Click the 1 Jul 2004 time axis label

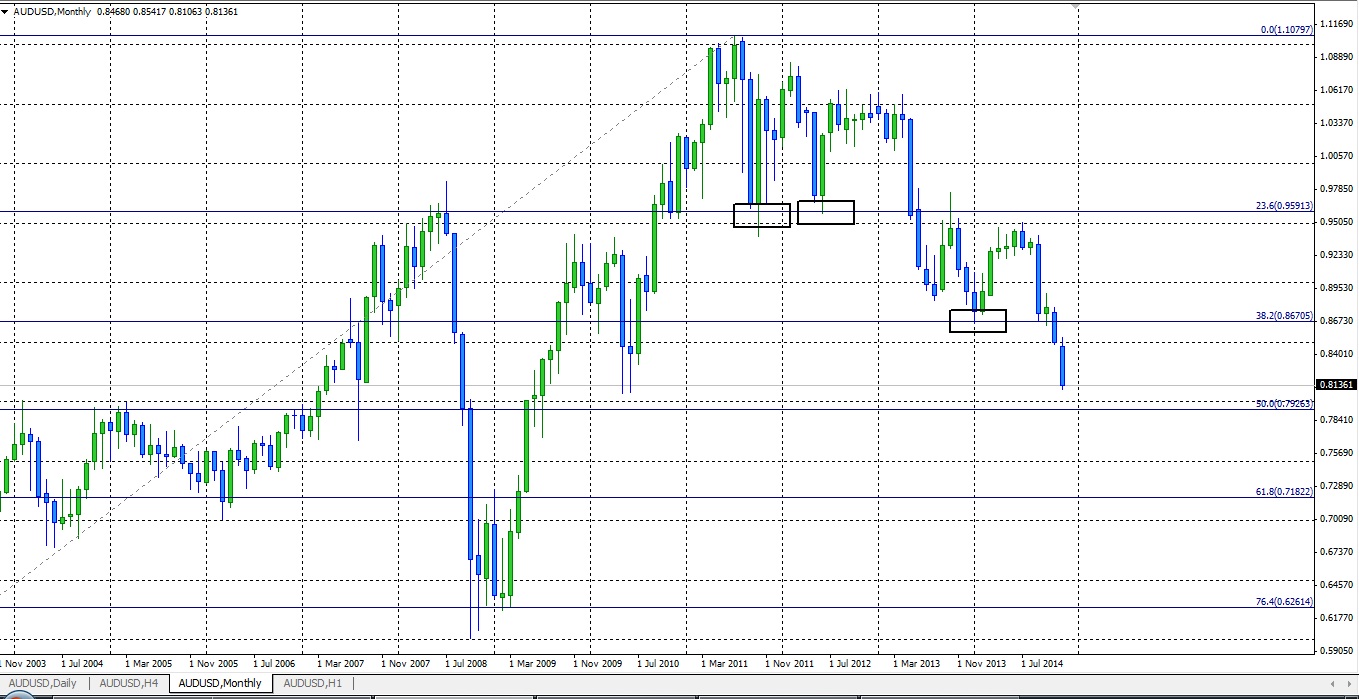coord(82,663)
